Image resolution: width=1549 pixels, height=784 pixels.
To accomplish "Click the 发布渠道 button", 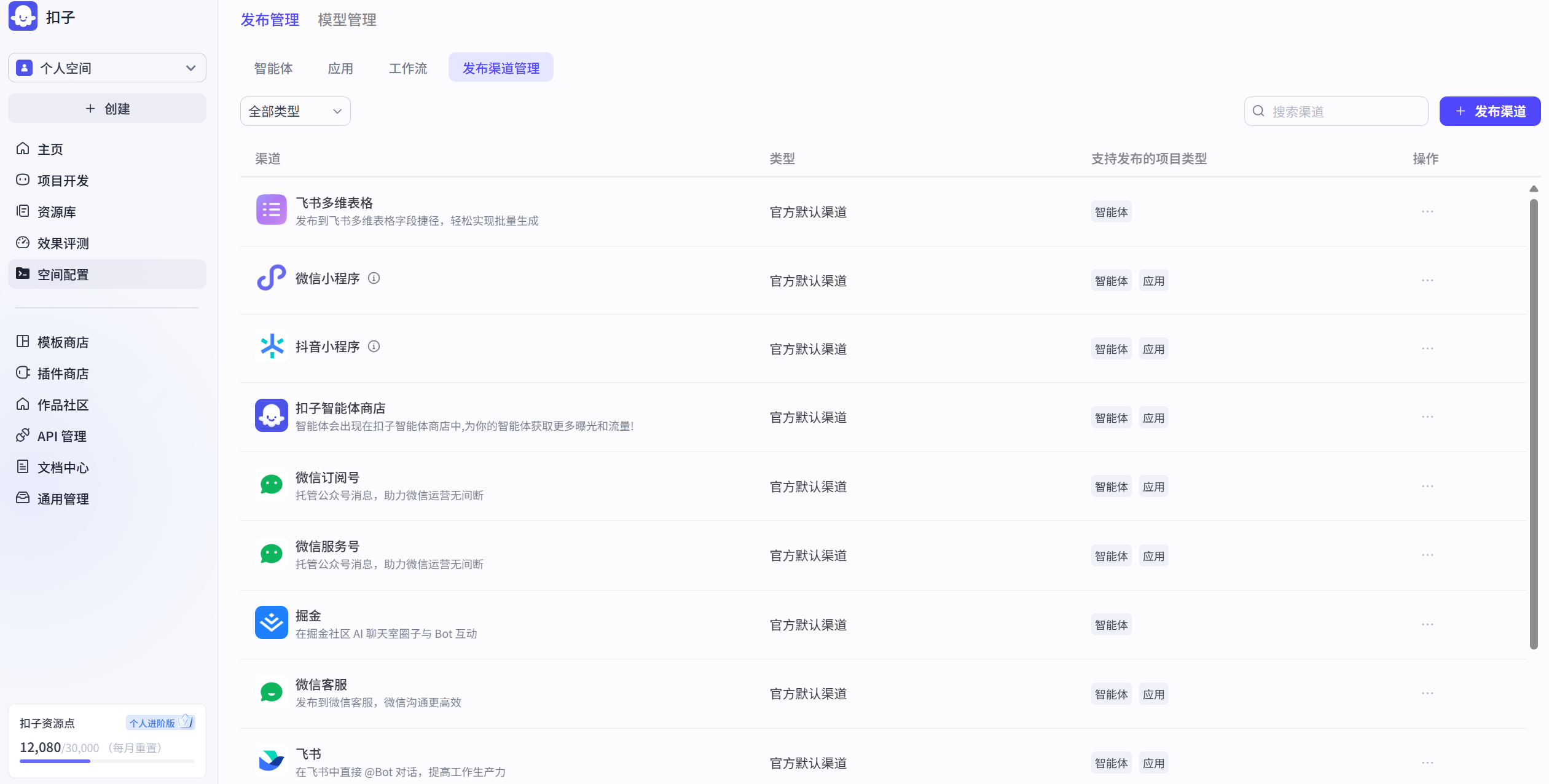I will 1489,111.
